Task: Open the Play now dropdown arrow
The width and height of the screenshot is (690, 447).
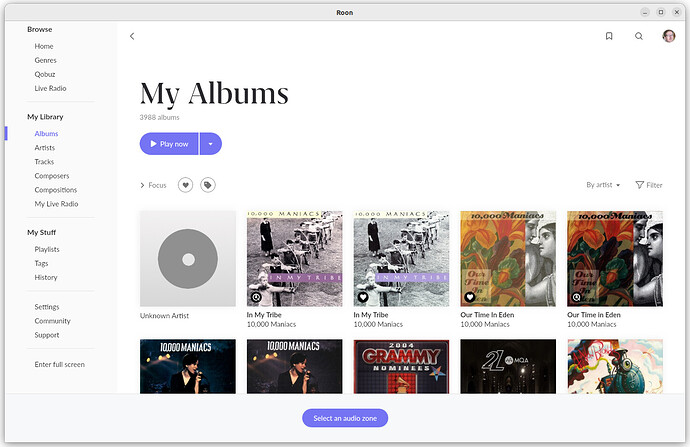Action: (211, 144)
